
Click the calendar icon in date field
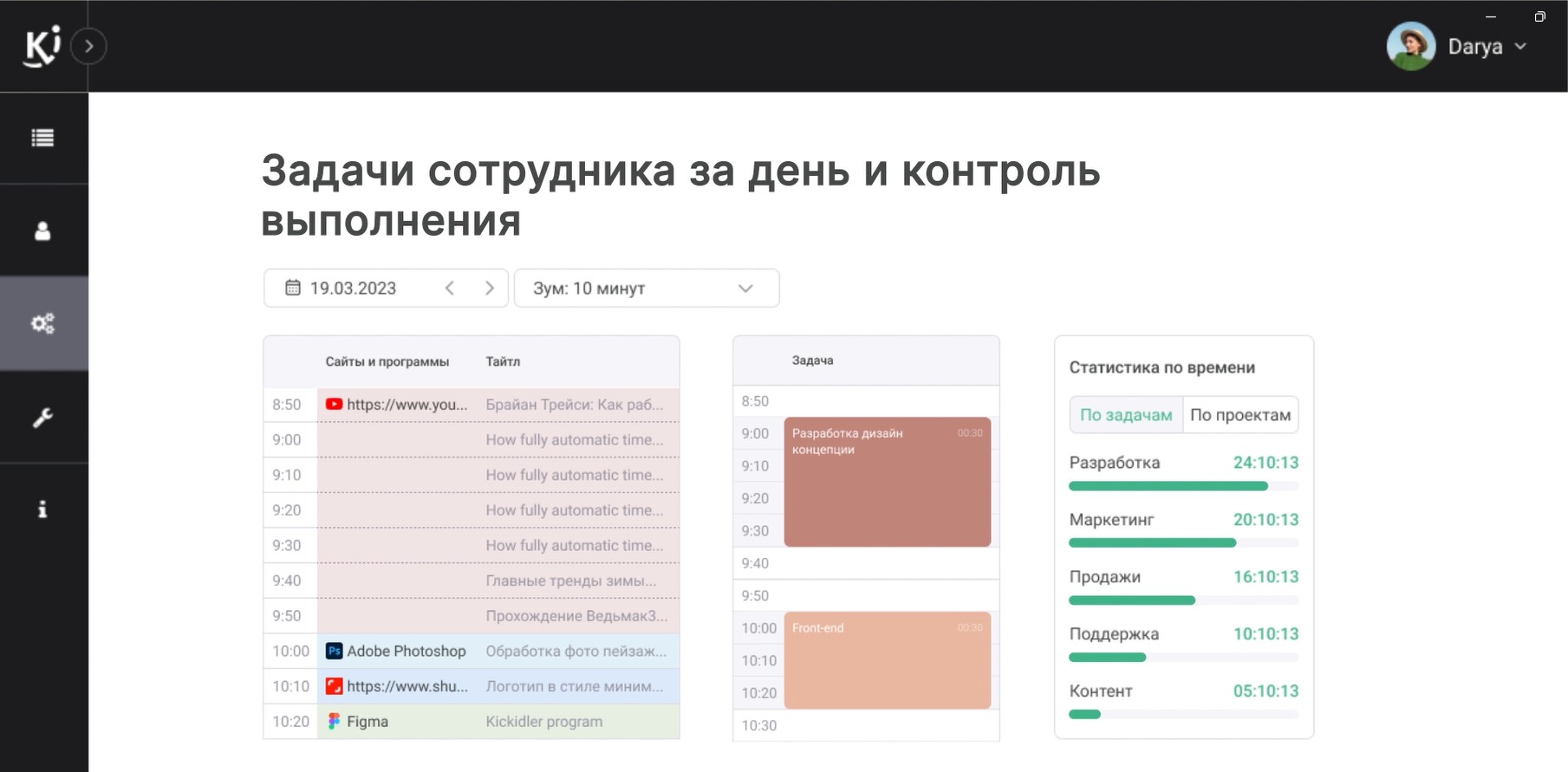(293, 288)
